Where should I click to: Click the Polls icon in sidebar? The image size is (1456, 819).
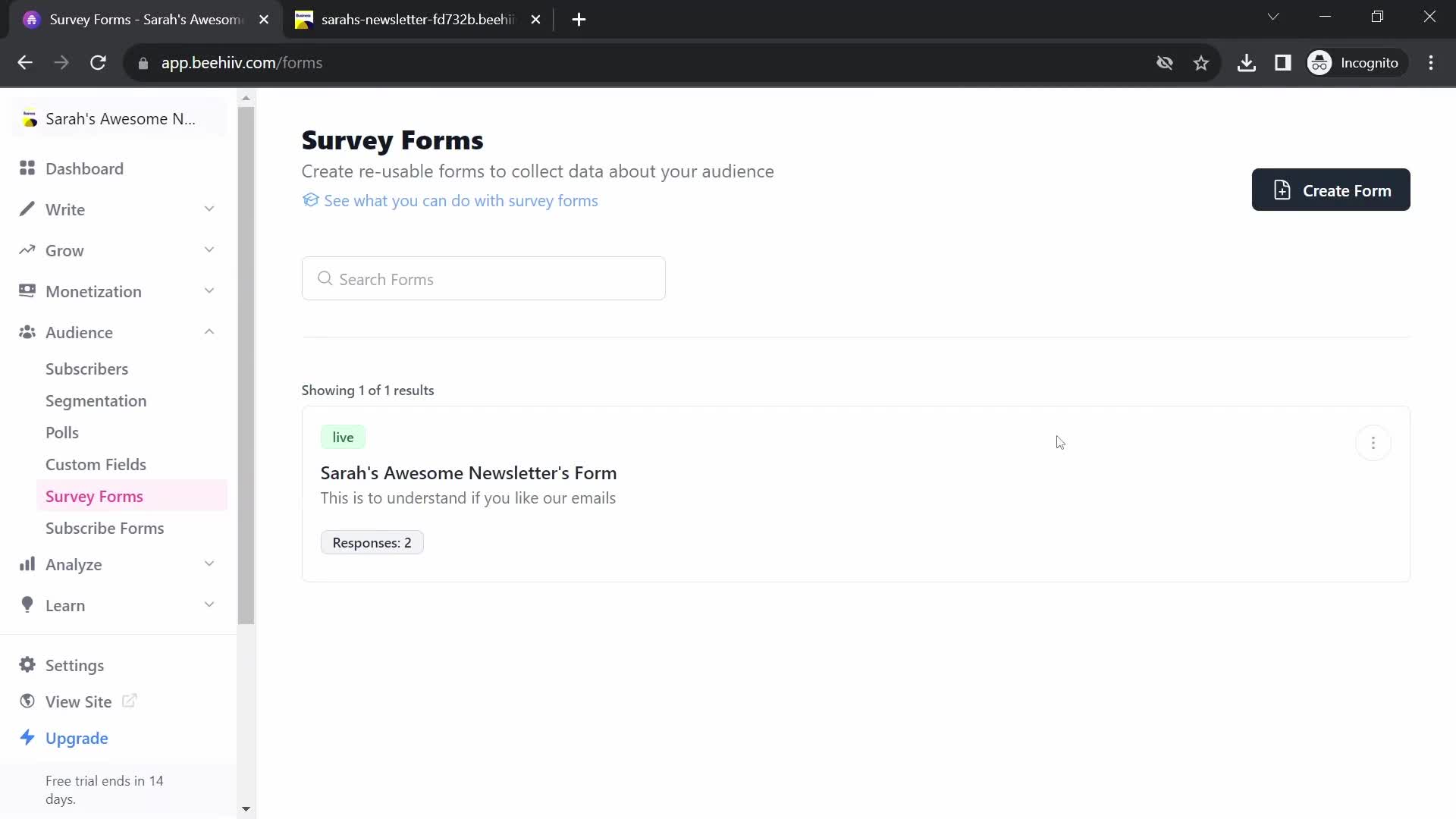[63, 432]
